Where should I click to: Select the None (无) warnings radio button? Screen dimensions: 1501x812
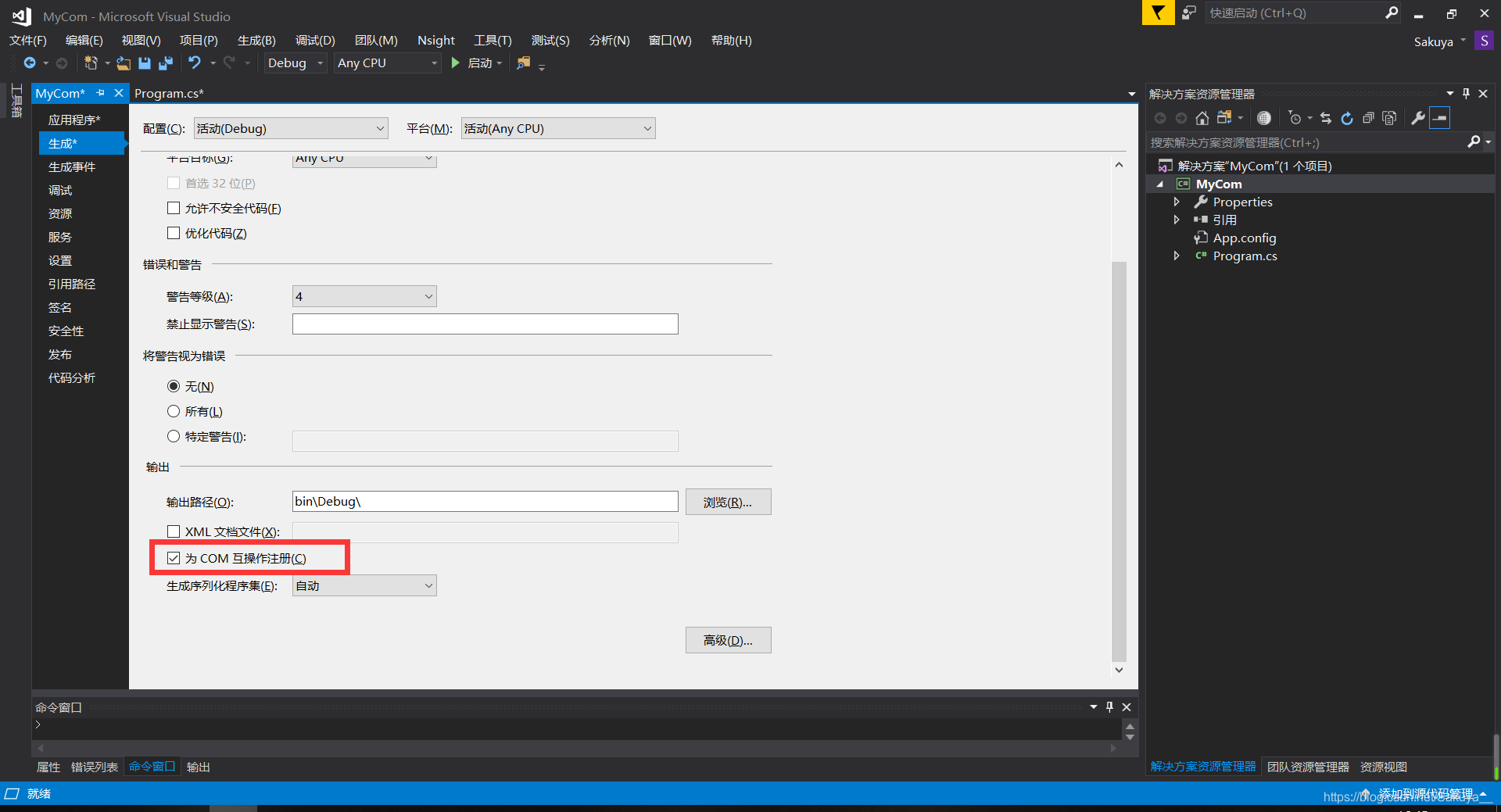pyautogui.click(x=174, y=386)
